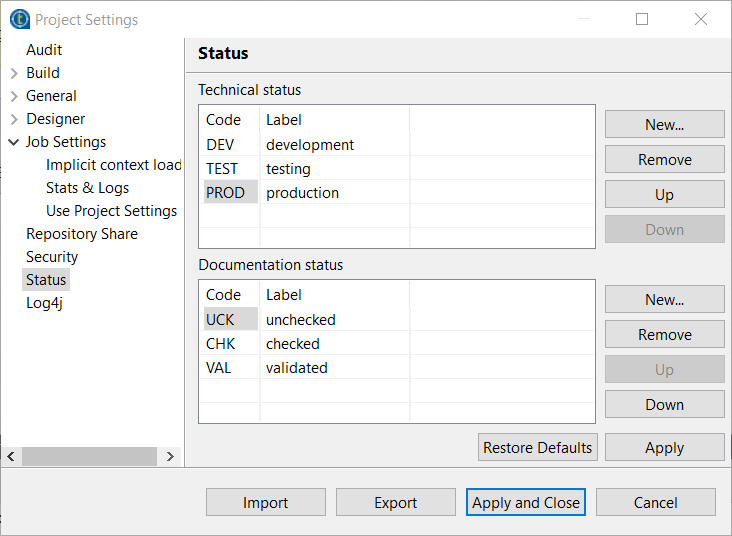Open the Security settings page
732x536 pixels.
52,257
